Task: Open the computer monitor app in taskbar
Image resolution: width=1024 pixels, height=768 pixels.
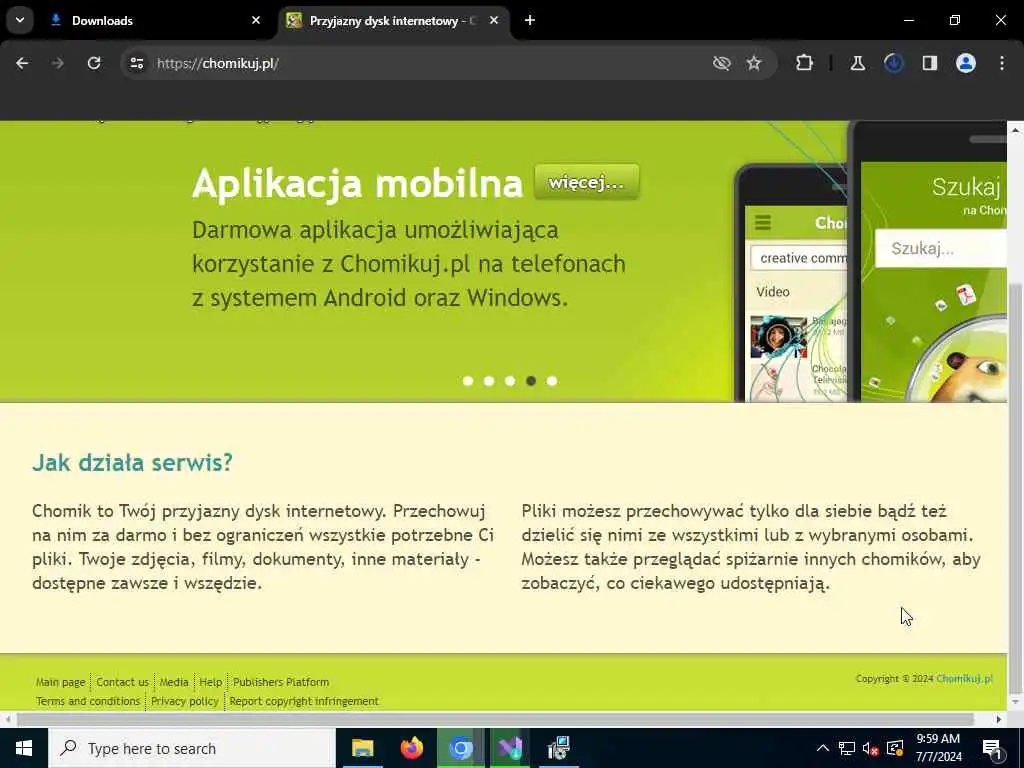Action: click(x=558, y=748)
